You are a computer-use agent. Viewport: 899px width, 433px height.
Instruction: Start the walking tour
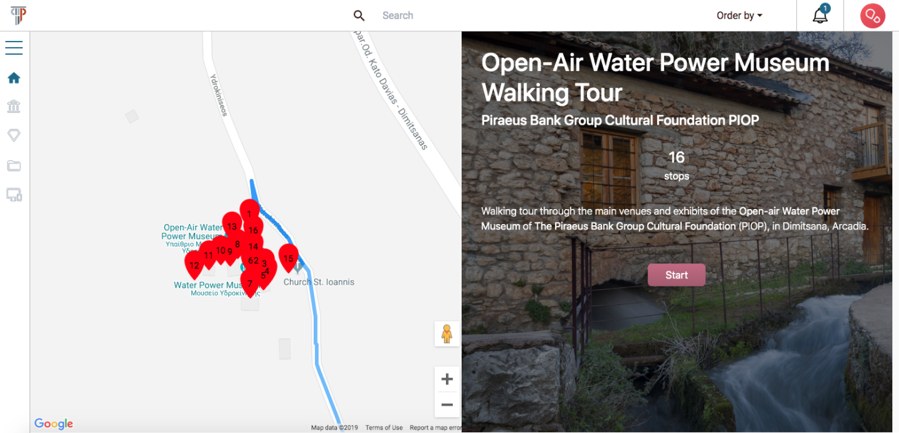677,275
